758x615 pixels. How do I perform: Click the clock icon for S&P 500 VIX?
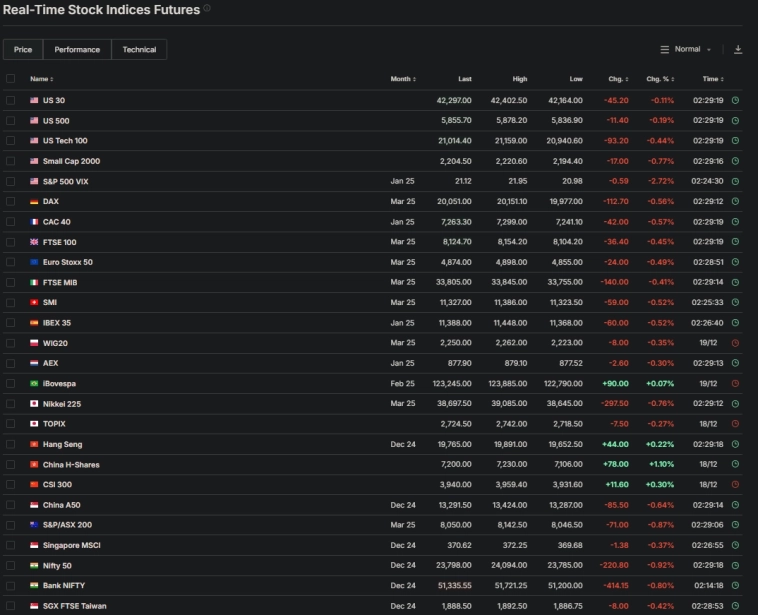(735, 181)
